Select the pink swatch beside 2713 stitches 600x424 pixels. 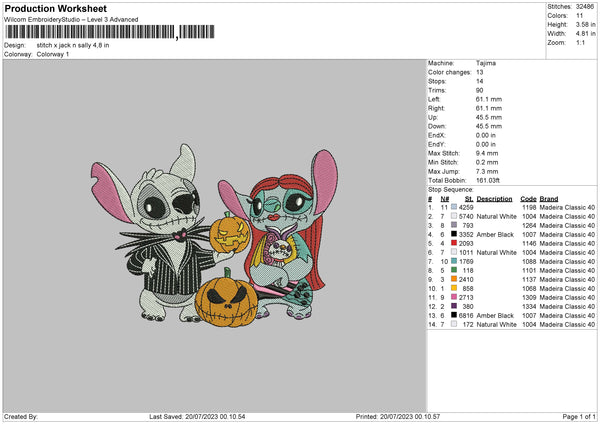coord(454,297)
